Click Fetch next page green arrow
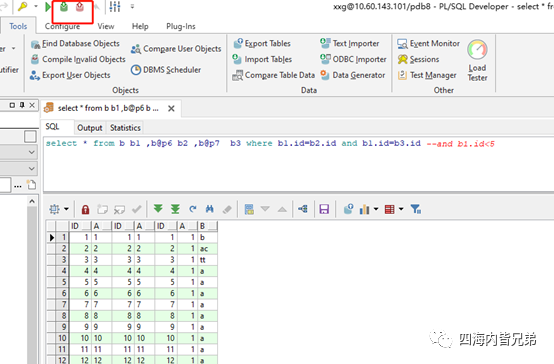This screenshot has height=364, width=554. (158, 209)
